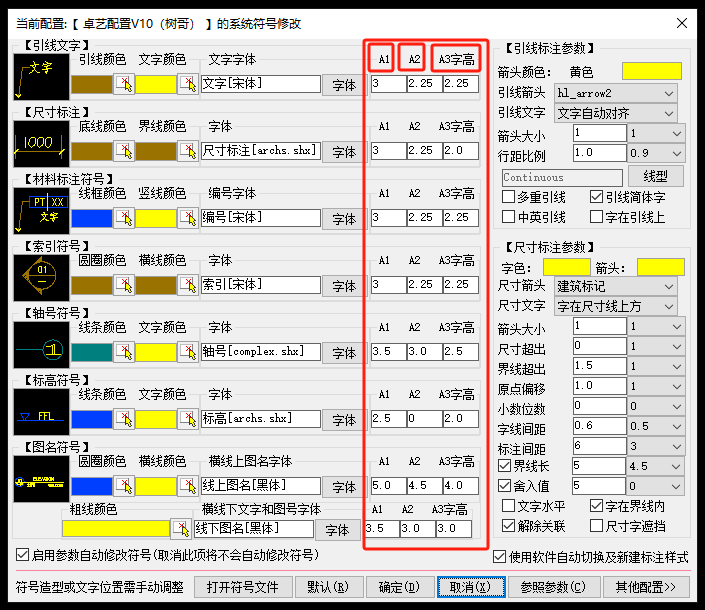Screen dimensions: 705x610
Task: Open the color picker for 线框颜色
Action: (124, 217)
